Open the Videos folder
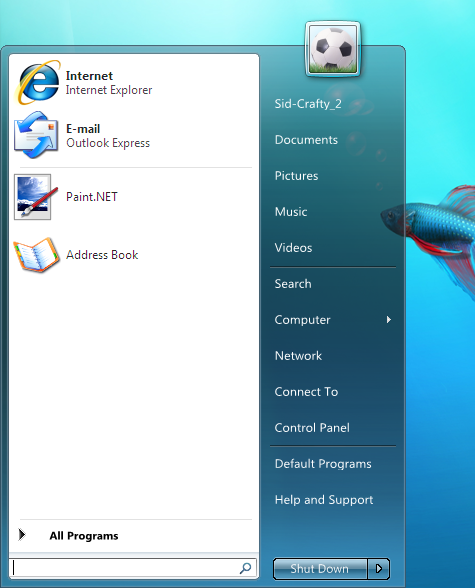Image resolution: width=475 pixels, height=588 pixels. tap(293, 248)
